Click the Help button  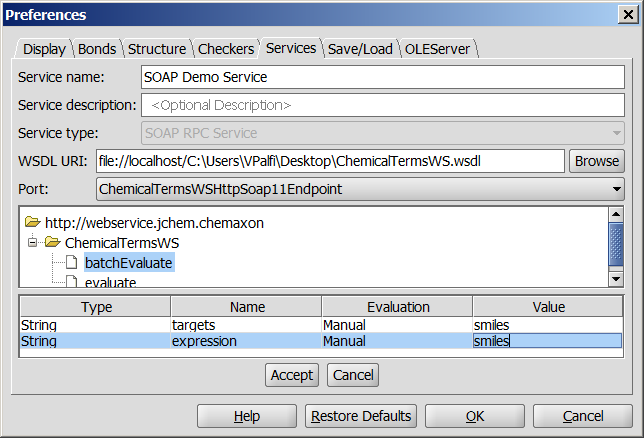(x=247, y=416)
